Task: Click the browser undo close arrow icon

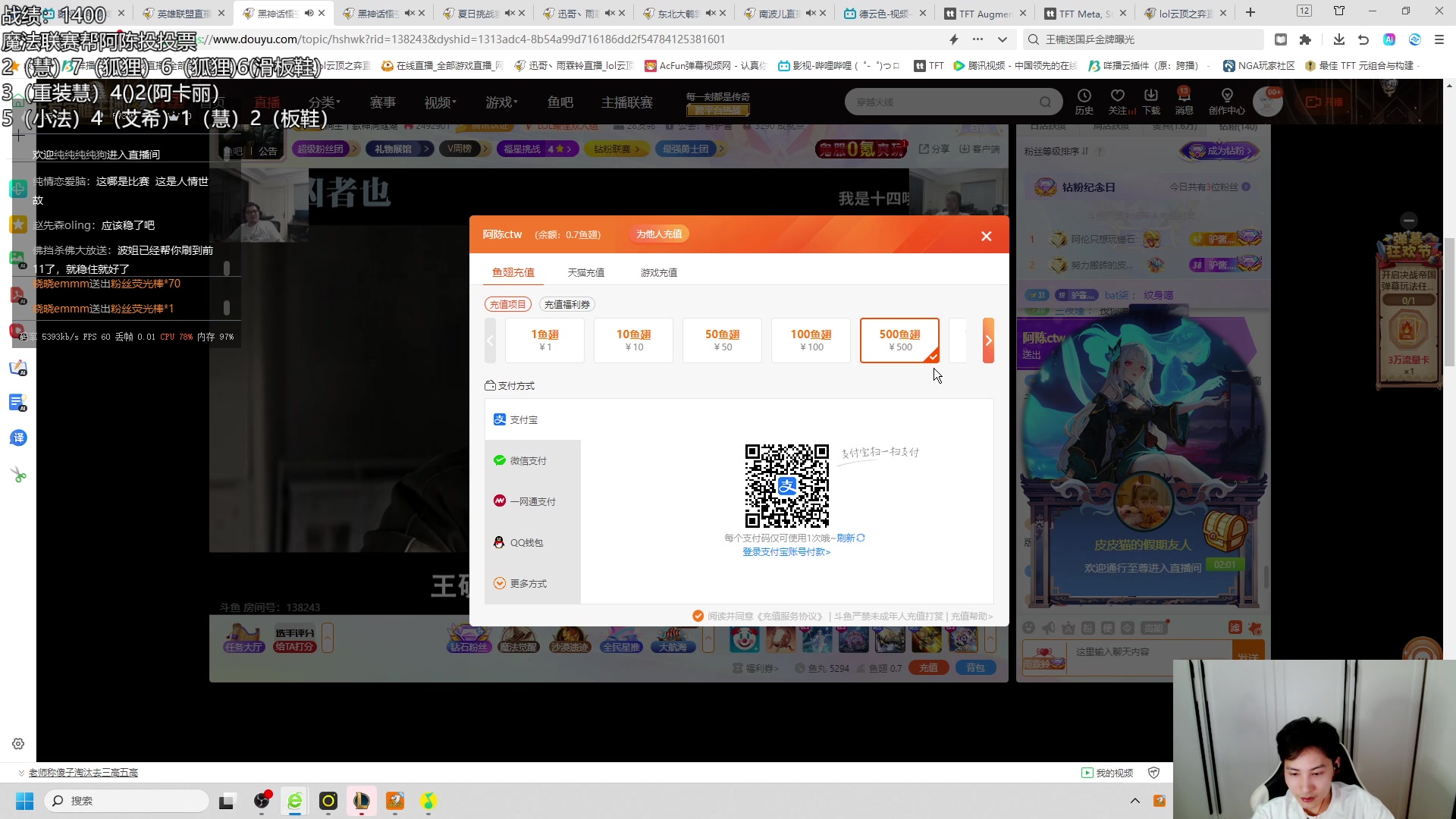Action: point(1363,39)
